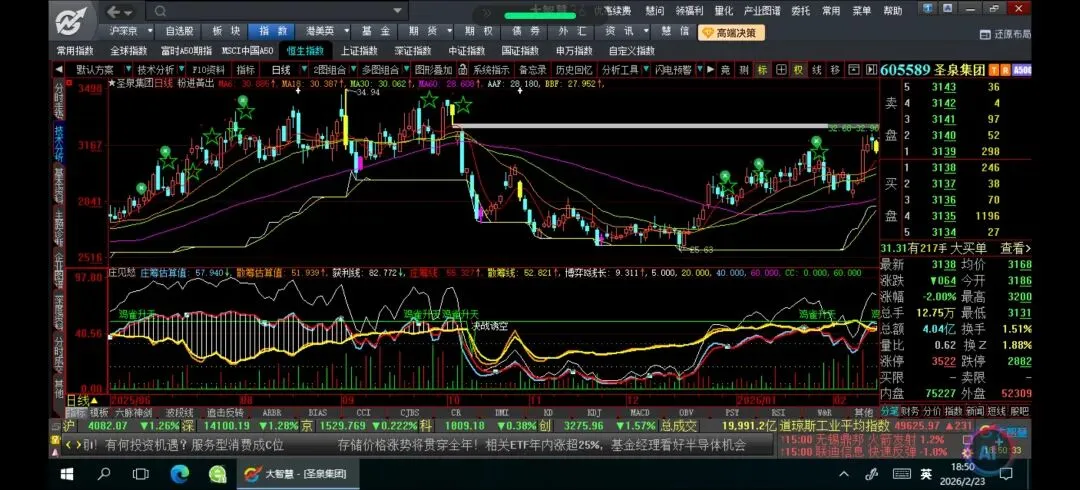Open the green browser icon on taskbar

tap(218, 474)
